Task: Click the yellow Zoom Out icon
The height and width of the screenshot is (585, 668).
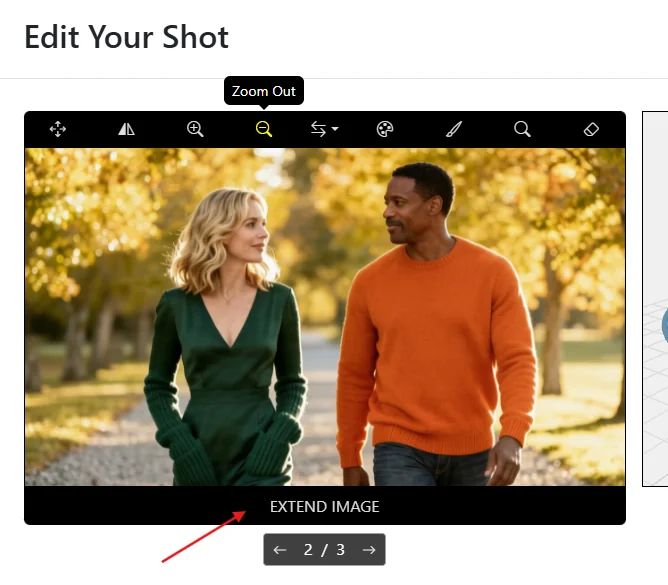Action: (264, 129)
